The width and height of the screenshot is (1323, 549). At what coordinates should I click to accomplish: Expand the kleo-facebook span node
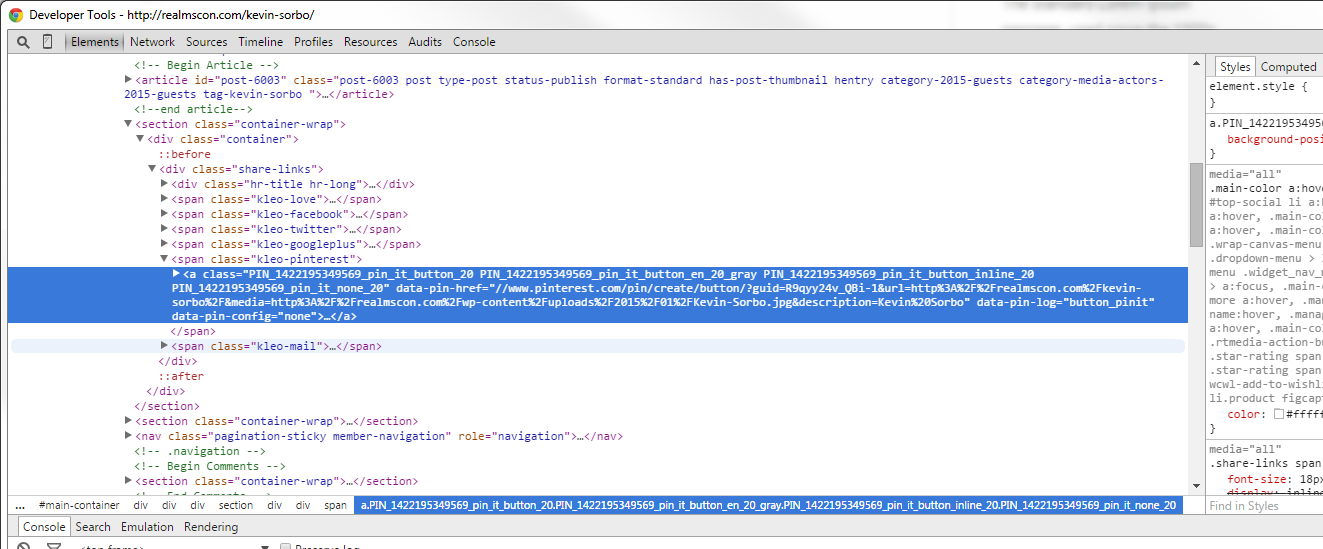165,215
